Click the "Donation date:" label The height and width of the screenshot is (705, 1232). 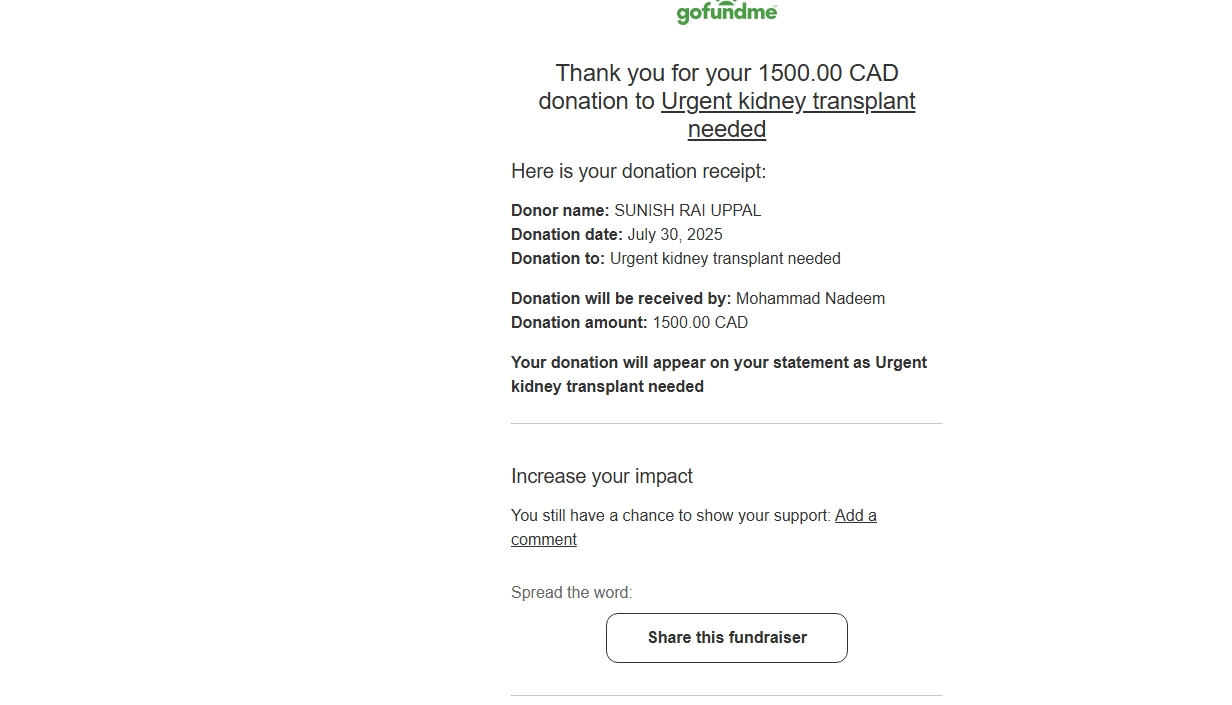coord(567,235)
